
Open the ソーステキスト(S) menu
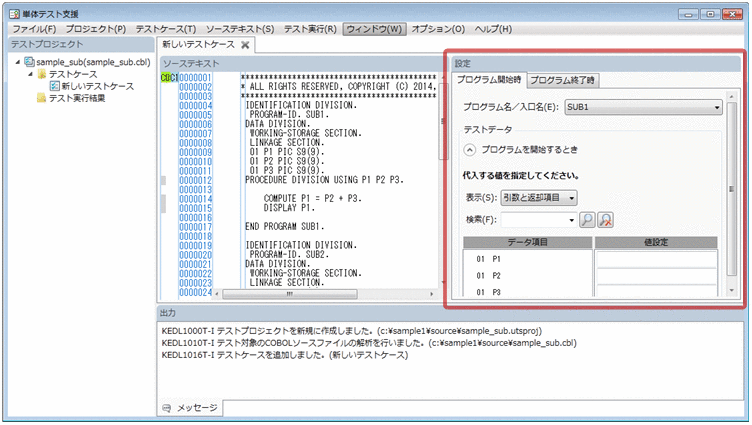[x=240, y=29]
